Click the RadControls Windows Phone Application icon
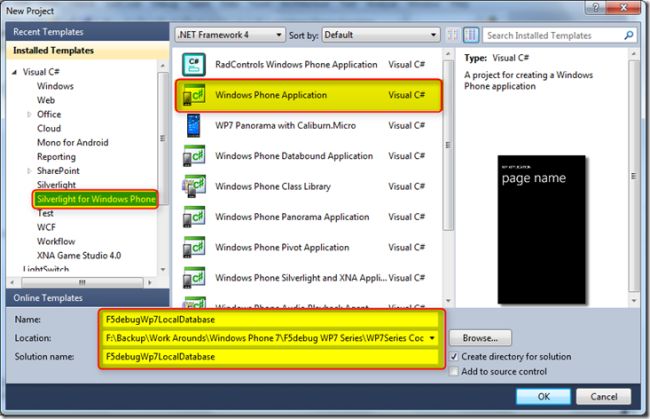This screenshot has height=419, width=650. (x=194, y=65)
